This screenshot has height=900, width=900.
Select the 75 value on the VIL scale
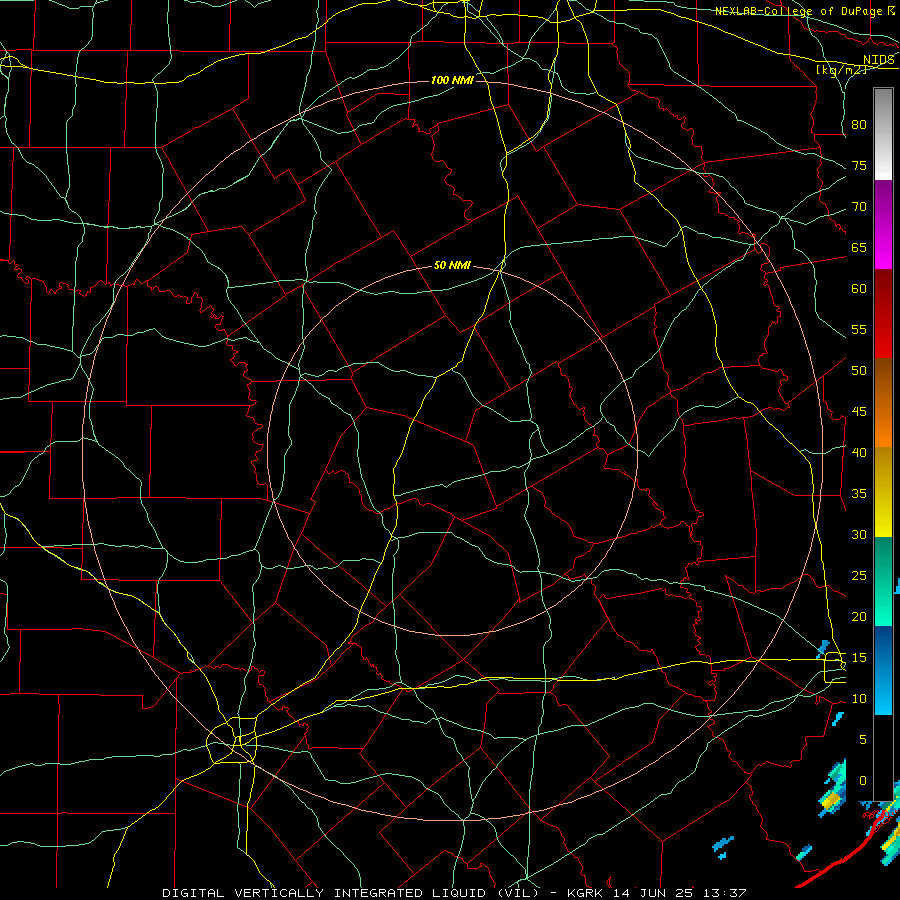pyautogui.click(x=859, y=166)
